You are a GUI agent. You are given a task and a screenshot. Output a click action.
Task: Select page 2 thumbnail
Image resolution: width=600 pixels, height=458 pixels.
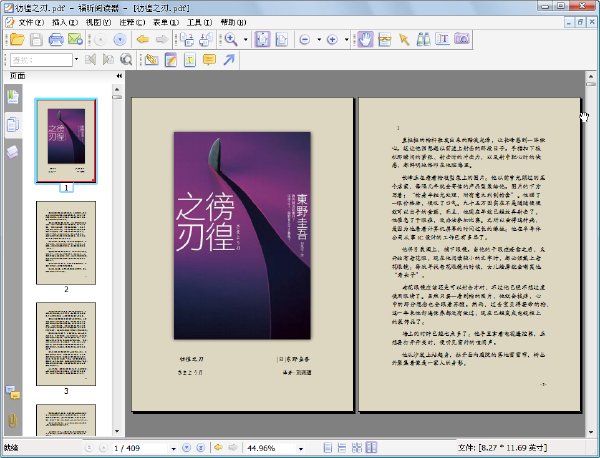66,243
